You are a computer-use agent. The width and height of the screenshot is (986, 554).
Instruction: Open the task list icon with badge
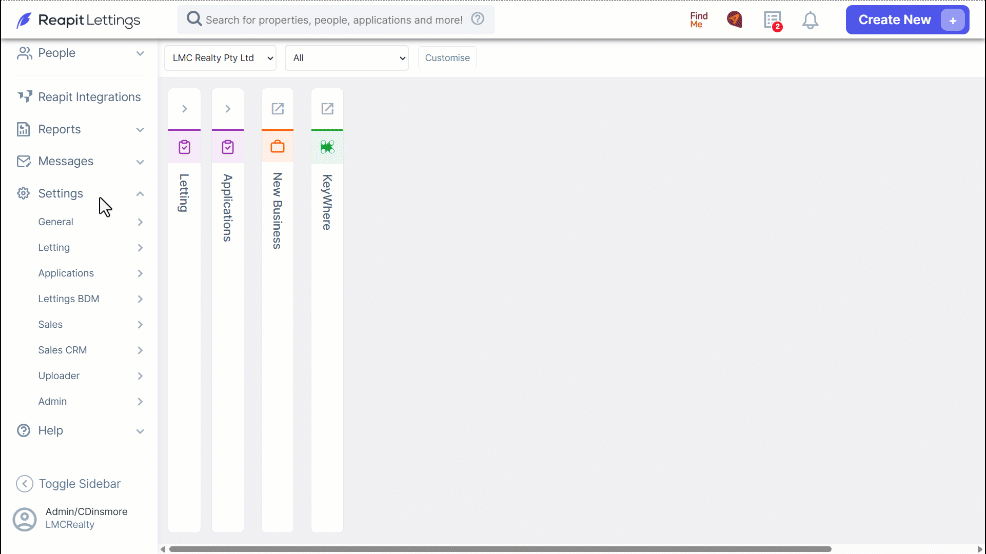(x=773, y=20)
